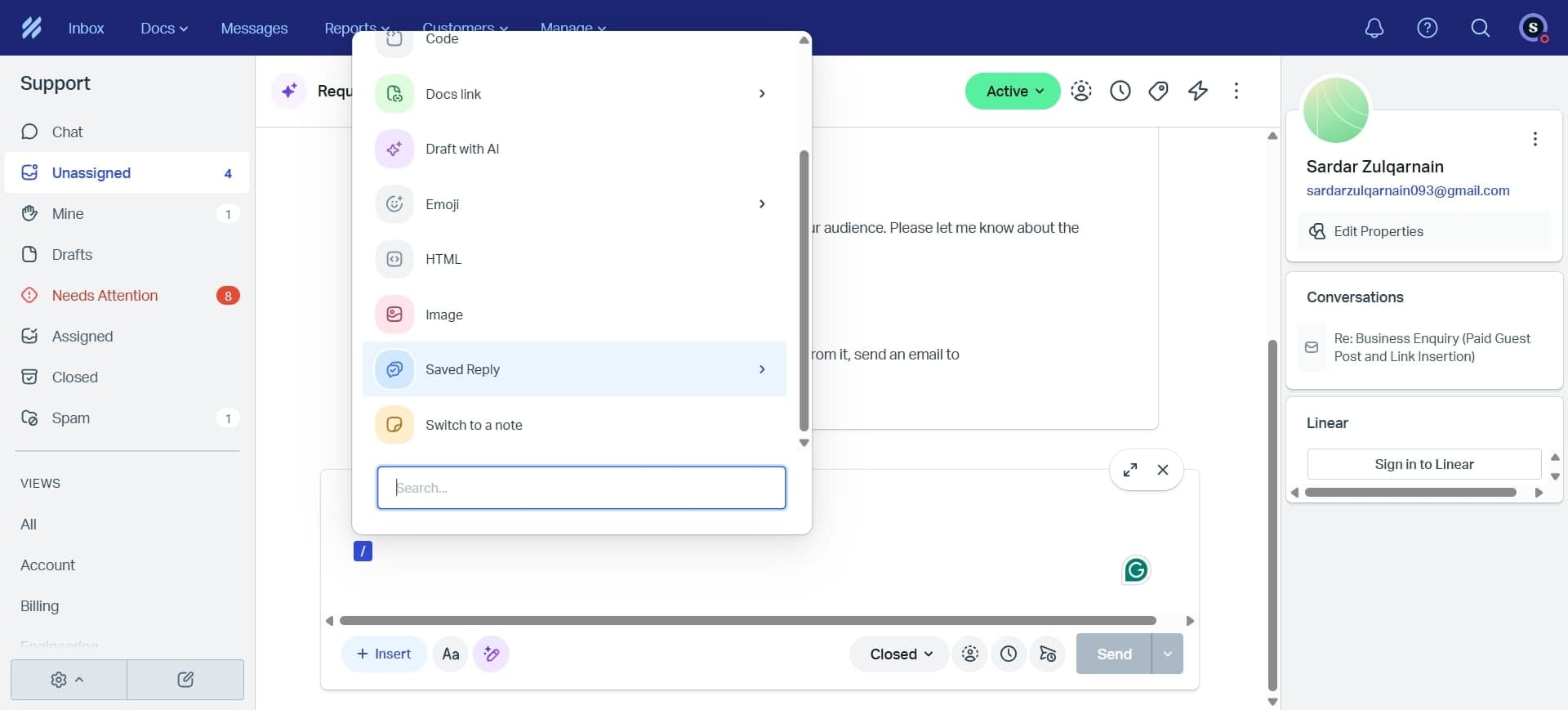The height and width of the screenshot is (710, 1568).
Task: Click the editor horizontal scrollbar
Action: (747, 621)
